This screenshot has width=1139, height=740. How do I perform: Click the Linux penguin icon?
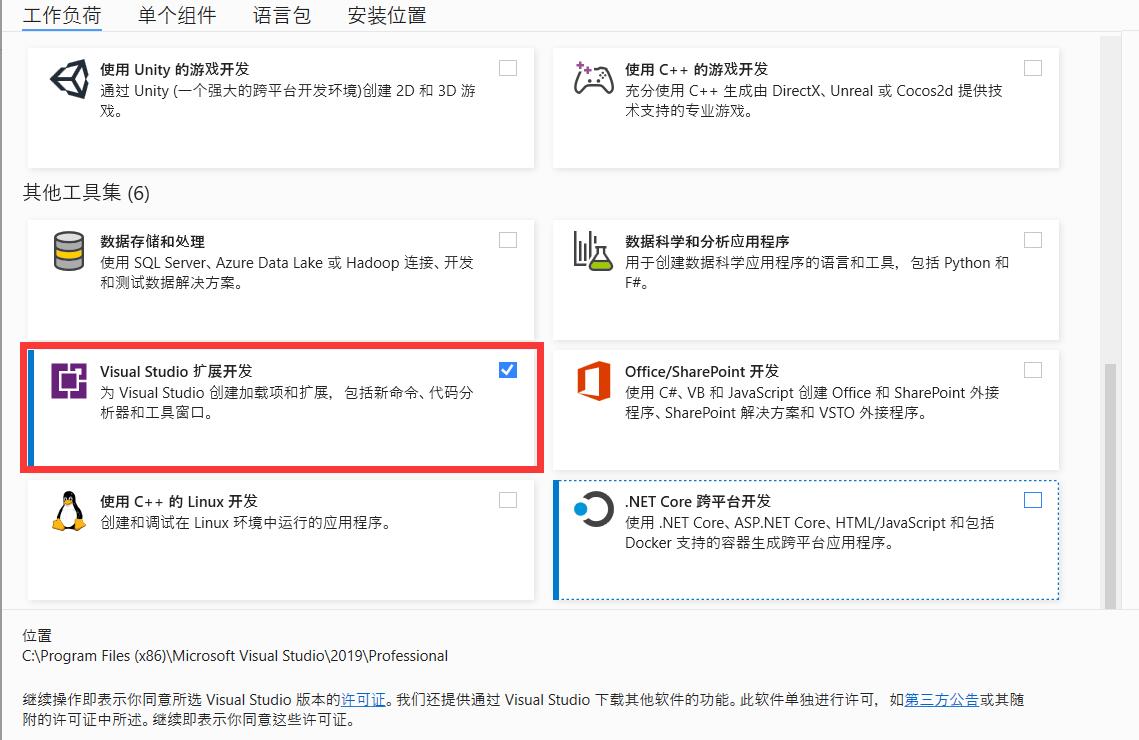(69, 511)
